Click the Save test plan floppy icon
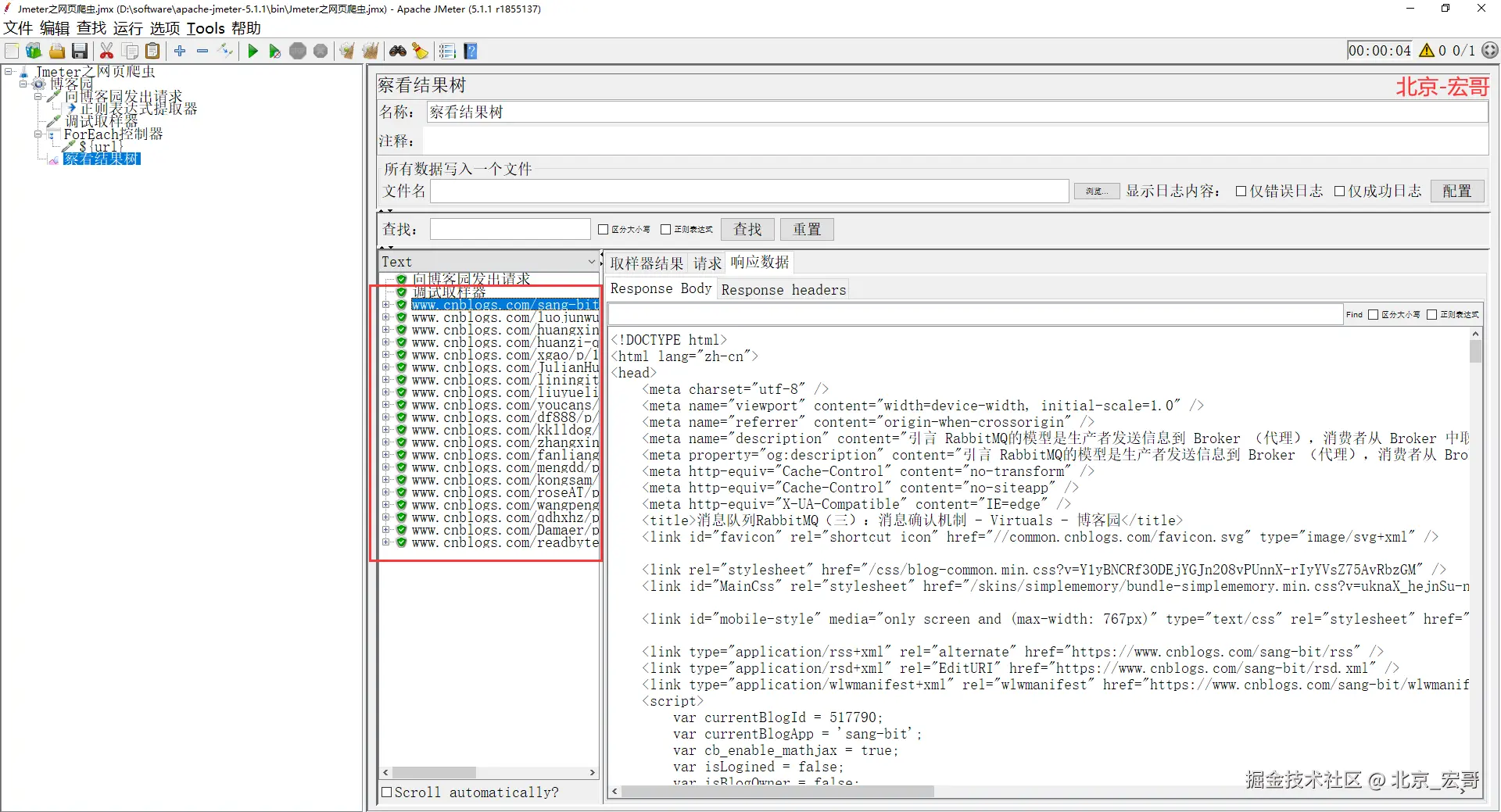This screenshot has height=812, width=1501. 79,52
